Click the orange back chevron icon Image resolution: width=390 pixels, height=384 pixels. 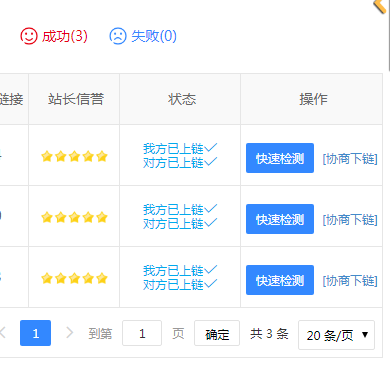click(380, 6)
